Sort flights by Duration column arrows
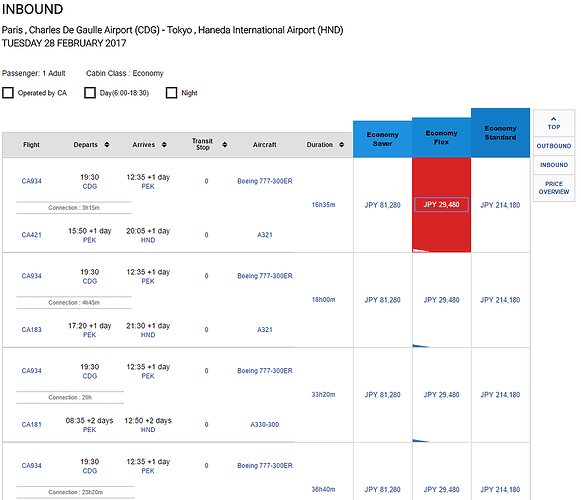The image size is (581, 500). (341, 145)
